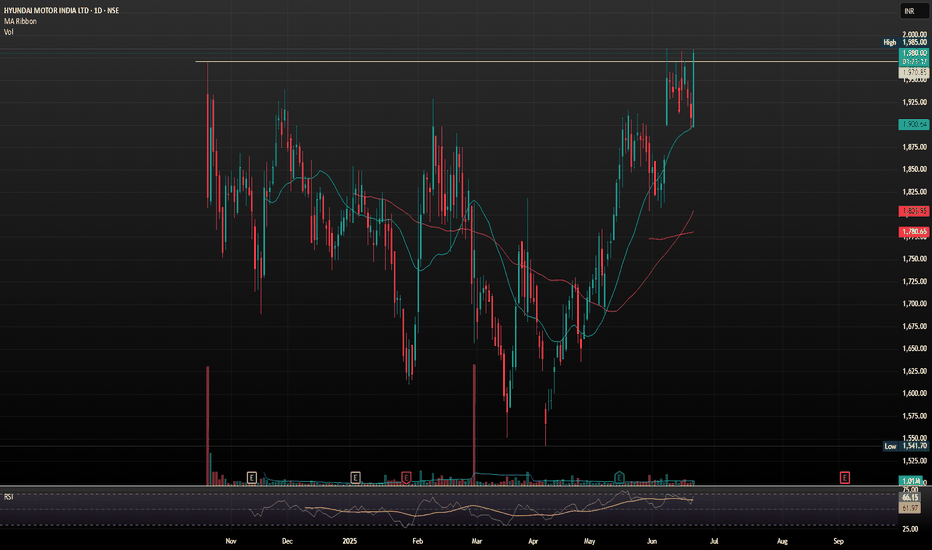Open the early January 2025 earnings E marker
932x550 pixels.
(x=355, y=477)
